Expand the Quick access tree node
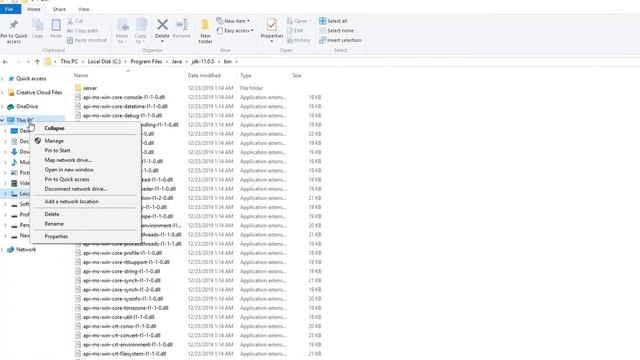This screenshot has height=360, width=640. click(2, 78)
